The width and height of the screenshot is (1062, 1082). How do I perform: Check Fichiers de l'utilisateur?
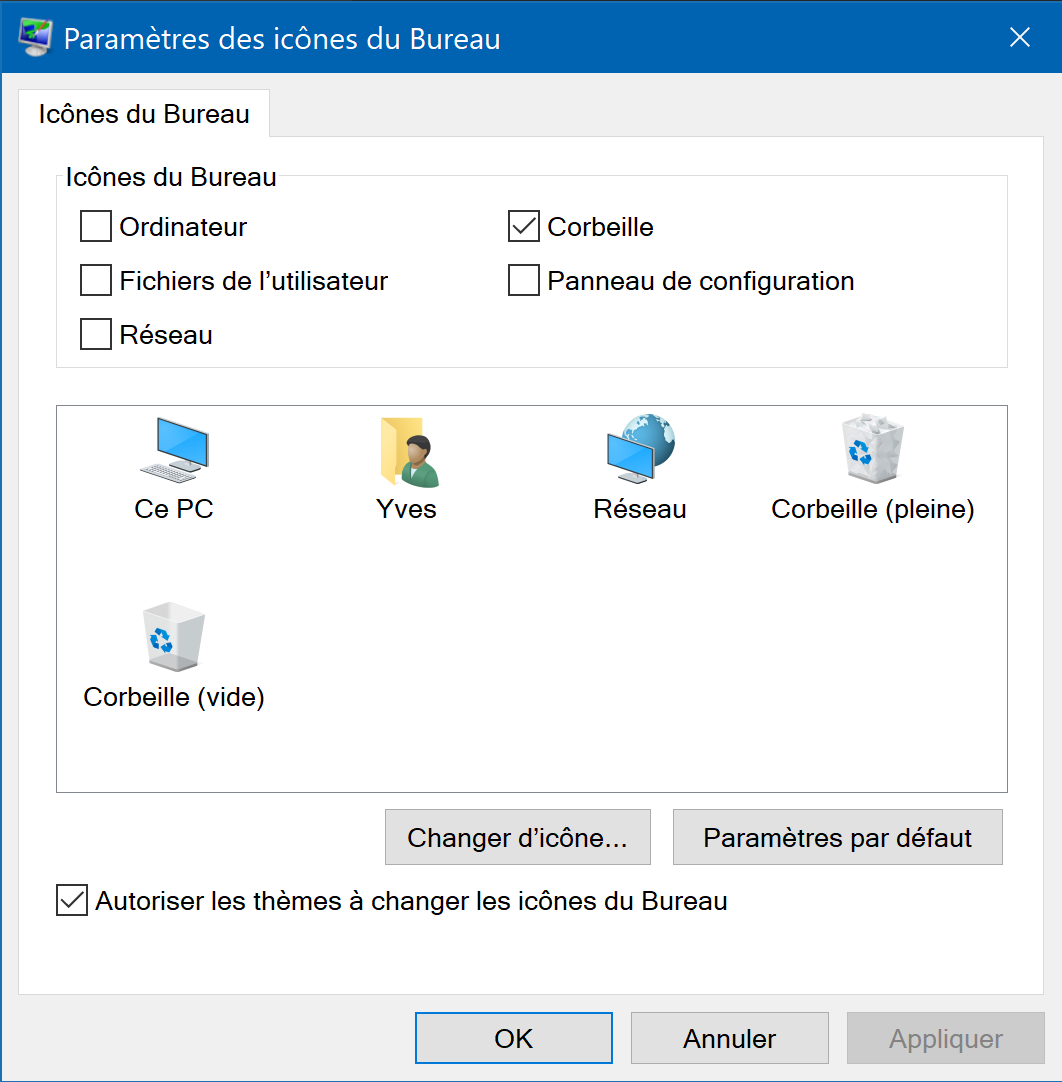click(96, 281)
